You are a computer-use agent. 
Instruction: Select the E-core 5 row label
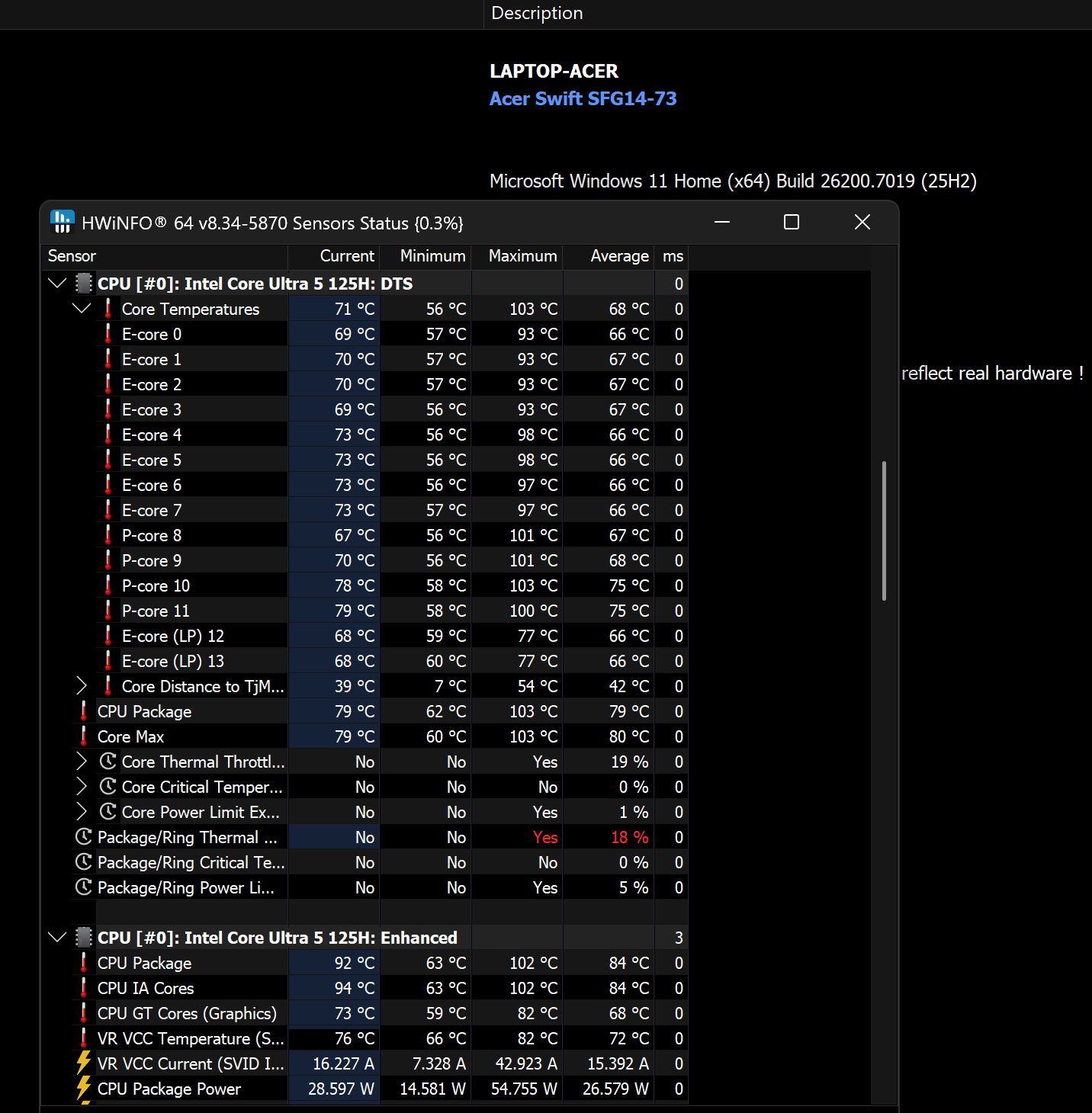[152, 460]
